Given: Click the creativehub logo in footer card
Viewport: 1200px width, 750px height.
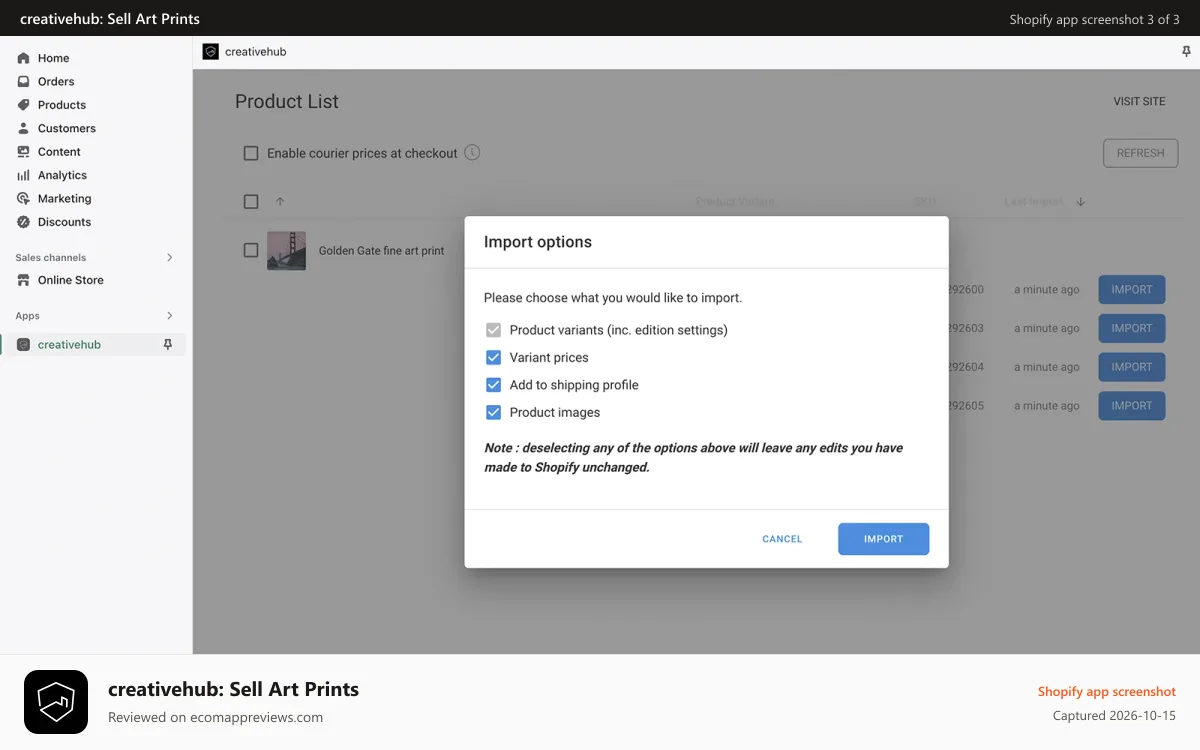Looking at the screenshot, I should (x=56, y=702).
